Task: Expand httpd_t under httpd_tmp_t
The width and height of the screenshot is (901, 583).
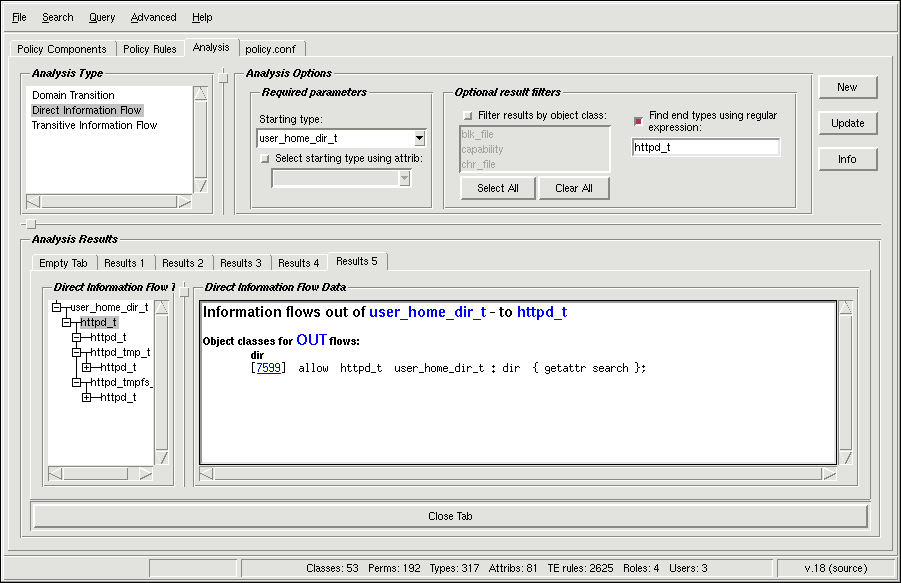Action: tap(86, 367)
